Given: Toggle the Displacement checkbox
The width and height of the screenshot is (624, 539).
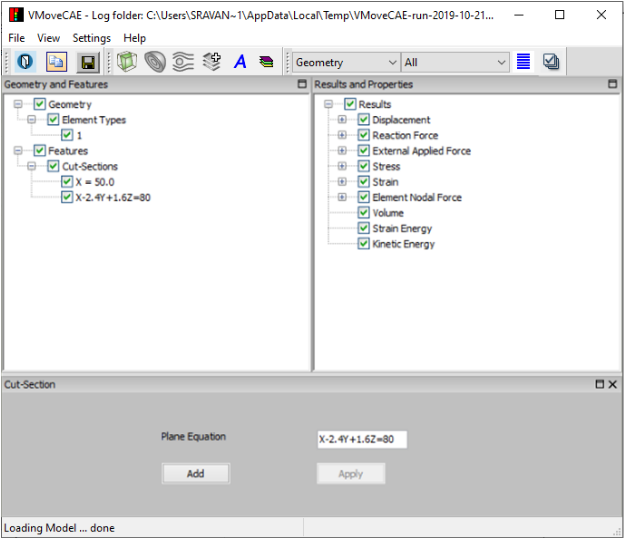Looking at the screenshot, I should 363,119.
